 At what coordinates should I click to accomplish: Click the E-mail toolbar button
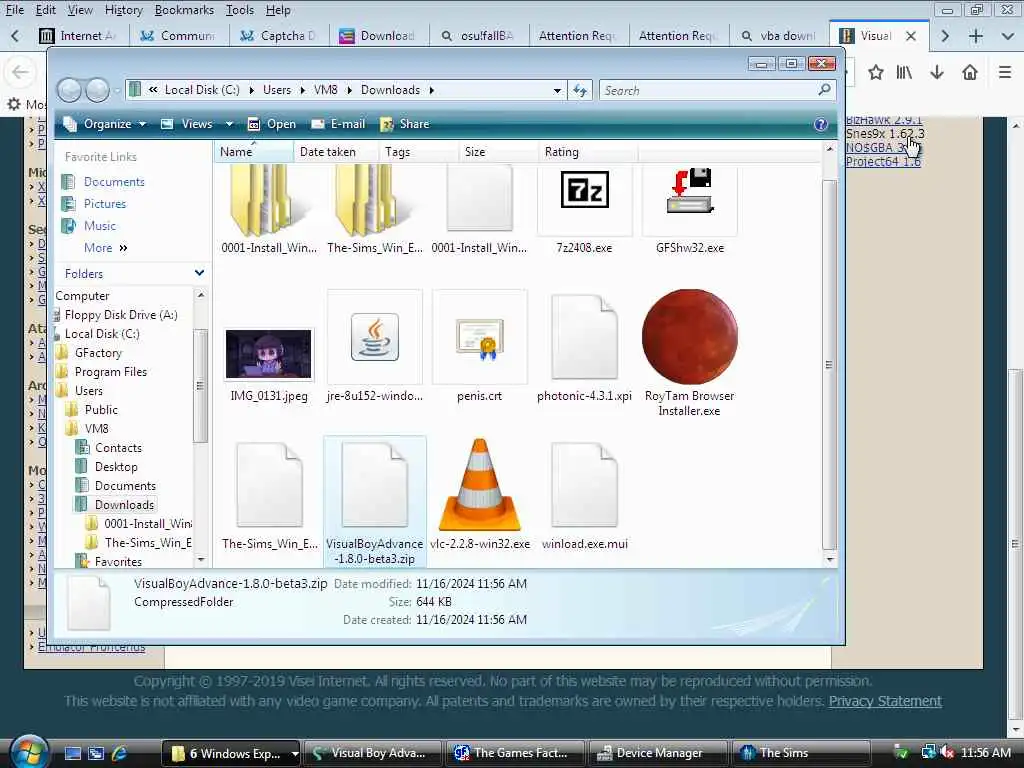(338, 124)
